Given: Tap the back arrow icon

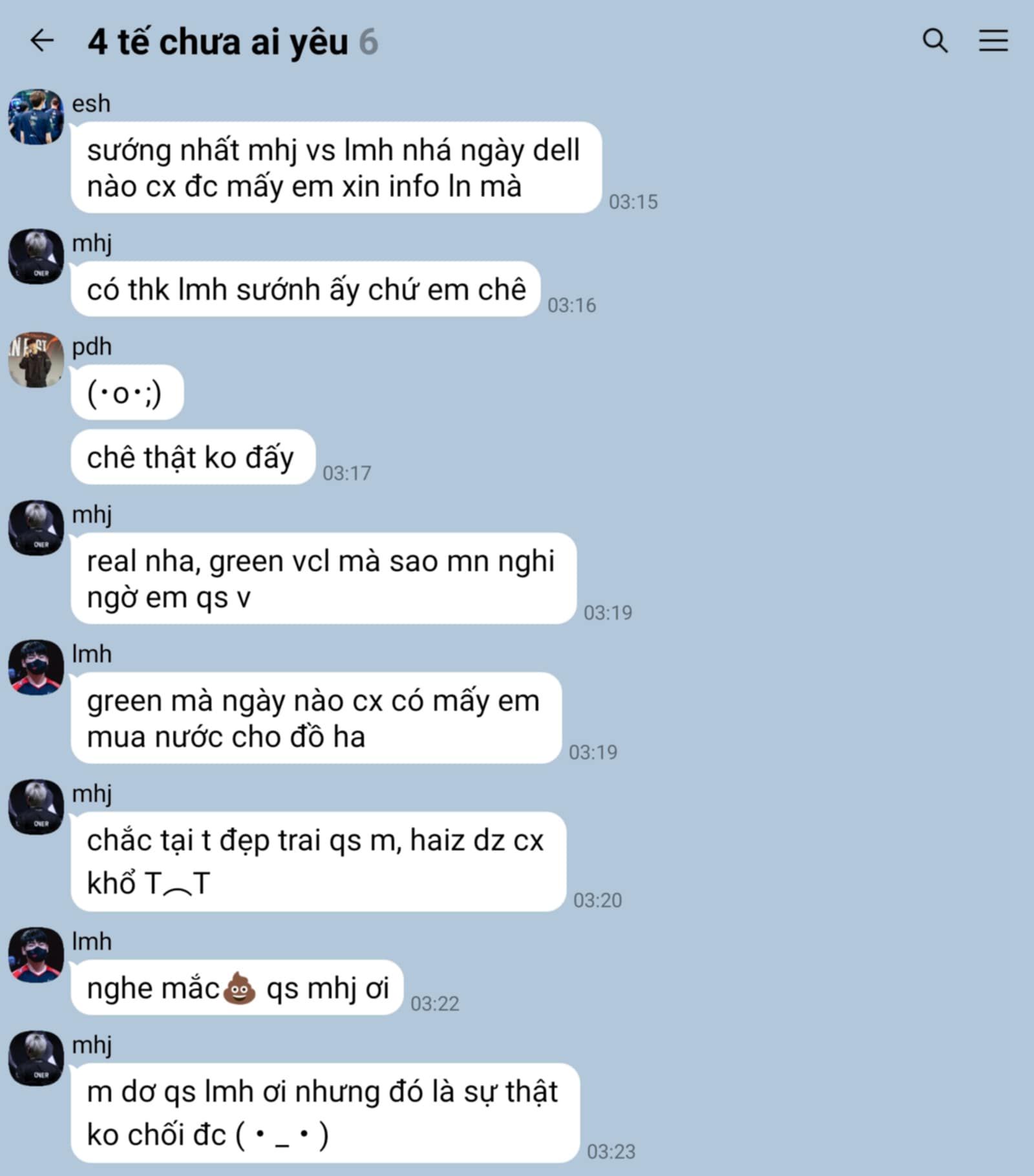Looking at the screenshot, I should tap(42, 40).
